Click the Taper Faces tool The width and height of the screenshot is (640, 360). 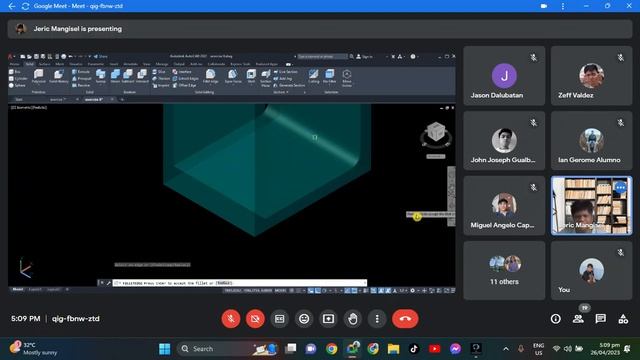click(233, 76)
